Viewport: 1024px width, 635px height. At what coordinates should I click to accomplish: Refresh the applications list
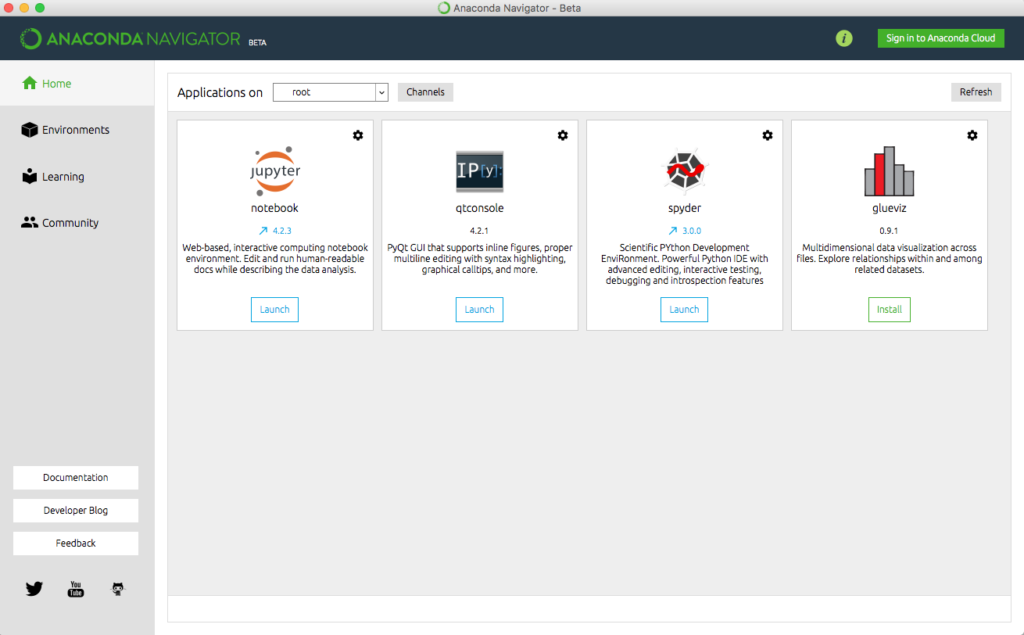coord(975,92)
